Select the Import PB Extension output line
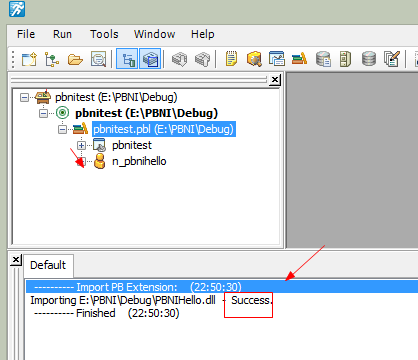 pyautogui.click(x=222, y=287)
